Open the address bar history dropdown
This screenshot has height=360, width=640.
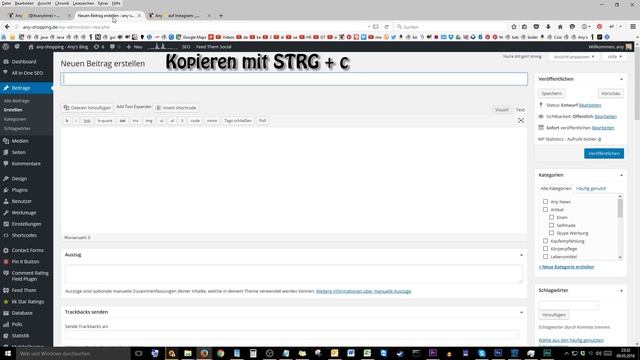pyautogui.click(x=369, y=27)
